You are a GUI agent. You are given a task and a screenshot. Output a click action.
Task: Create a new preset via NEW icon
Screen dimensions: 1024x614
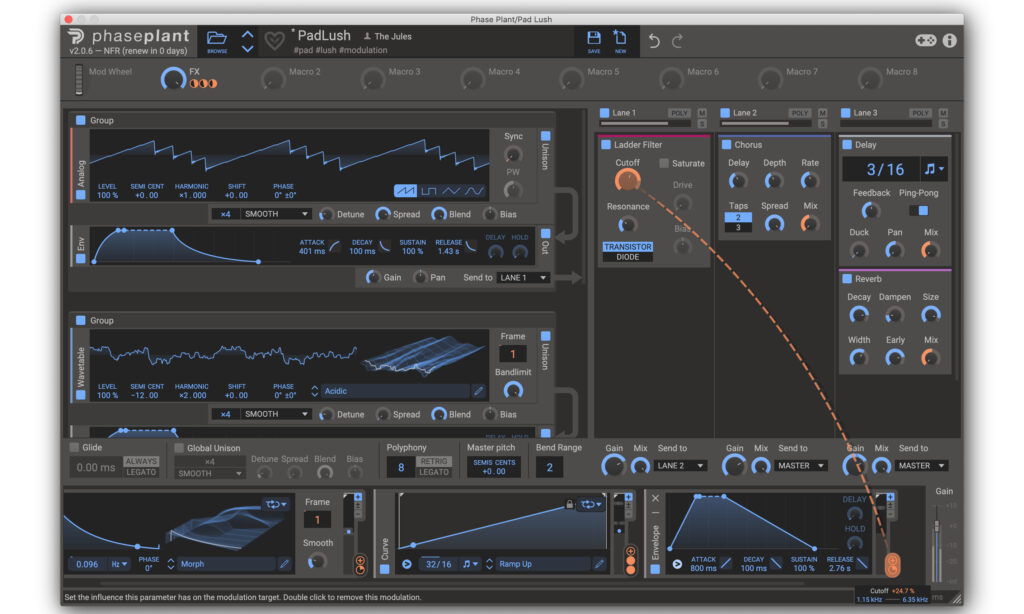620,38
